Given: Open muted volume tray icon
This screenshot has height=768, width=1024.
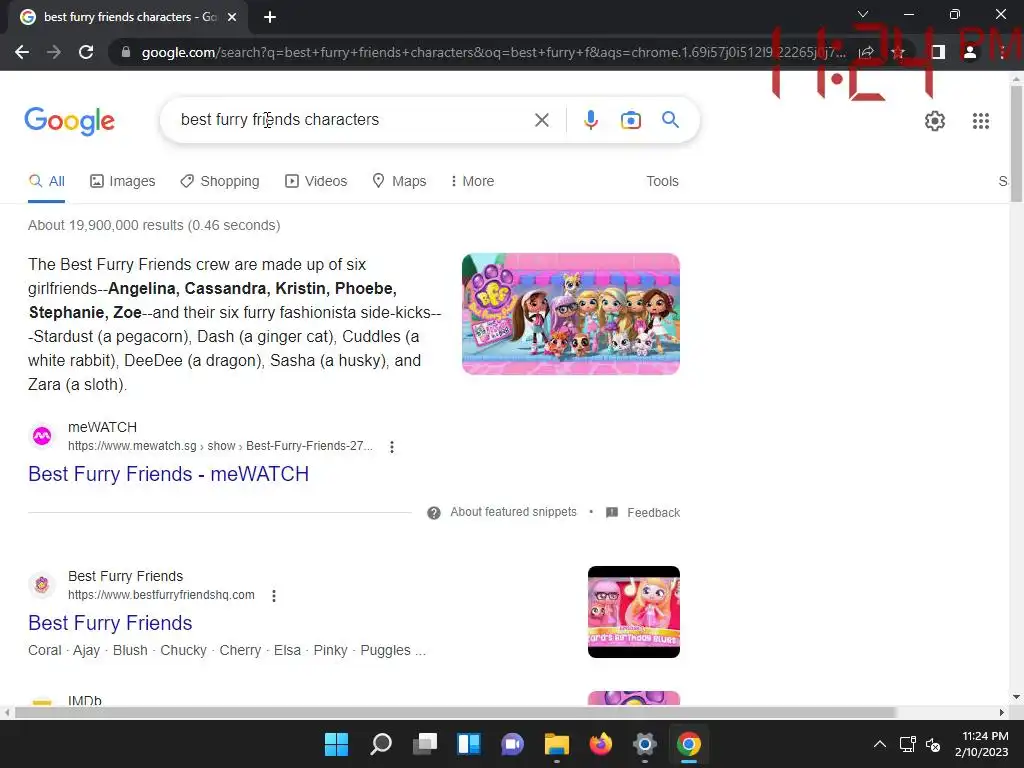Looking at the screenshot, I should (933, 744).
